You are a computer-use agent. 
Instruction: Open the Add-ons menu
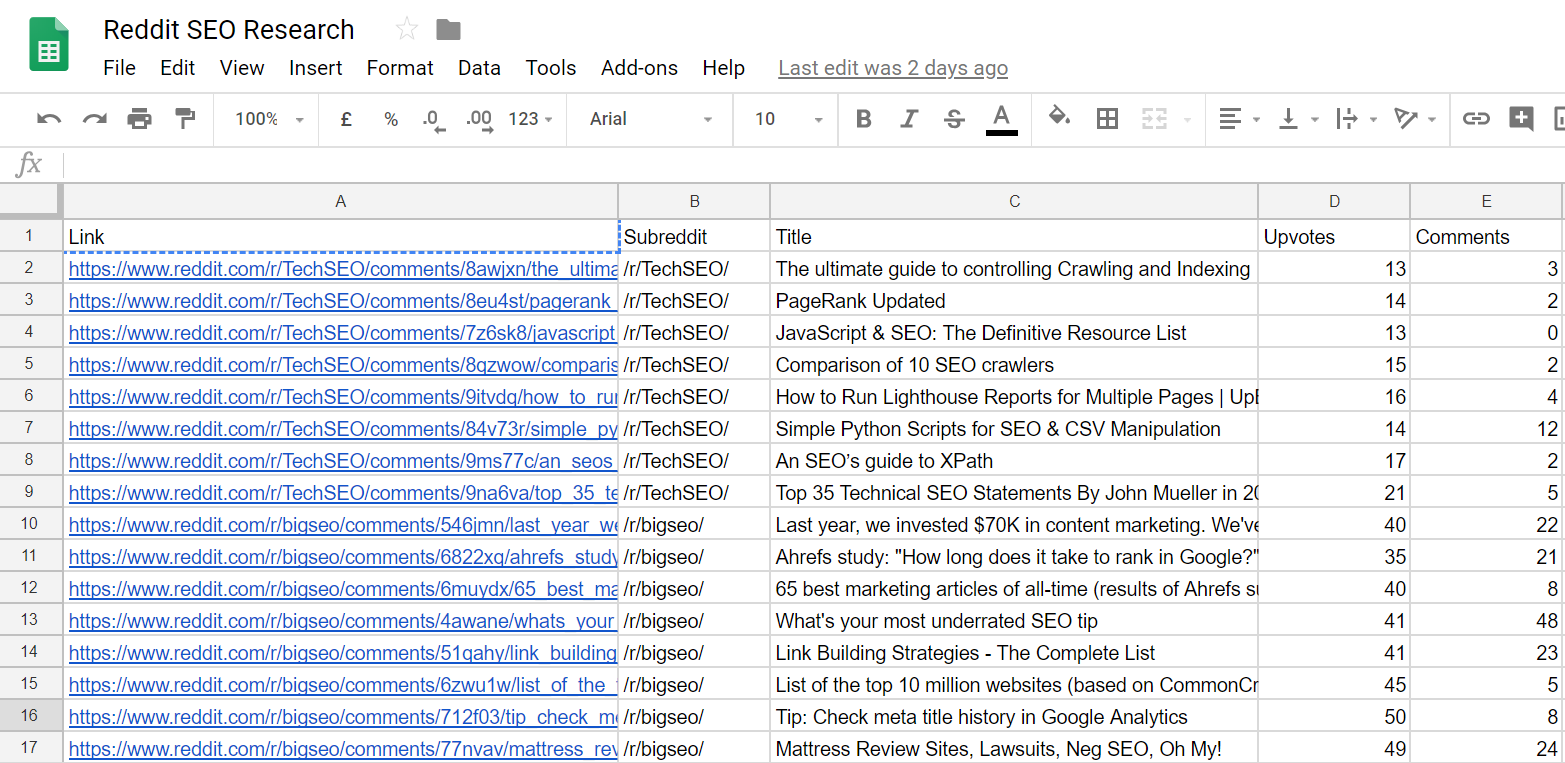click(x=639, y=68)
